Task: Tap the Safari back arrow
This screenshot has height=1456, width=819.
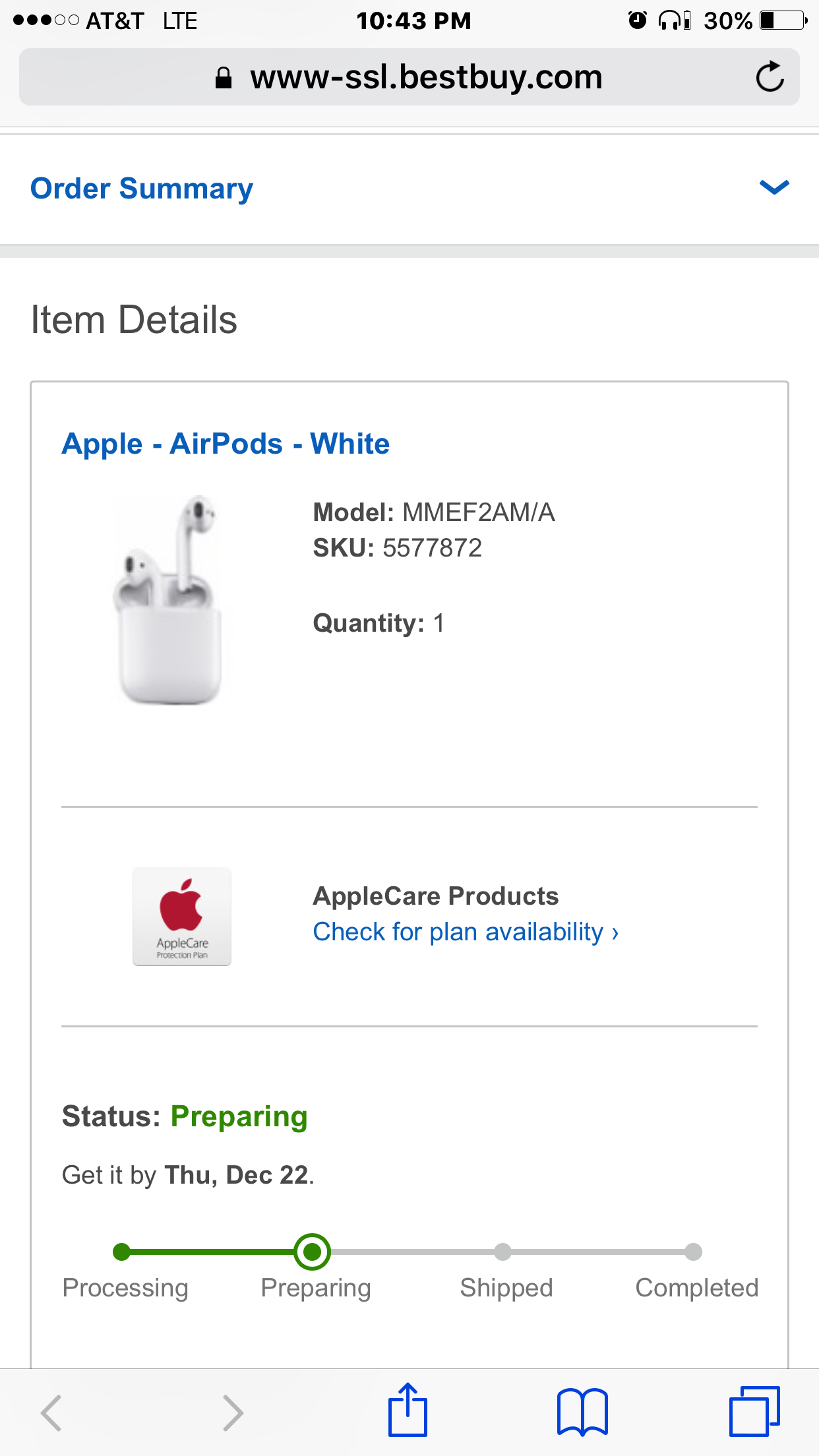Action: 51,1412
